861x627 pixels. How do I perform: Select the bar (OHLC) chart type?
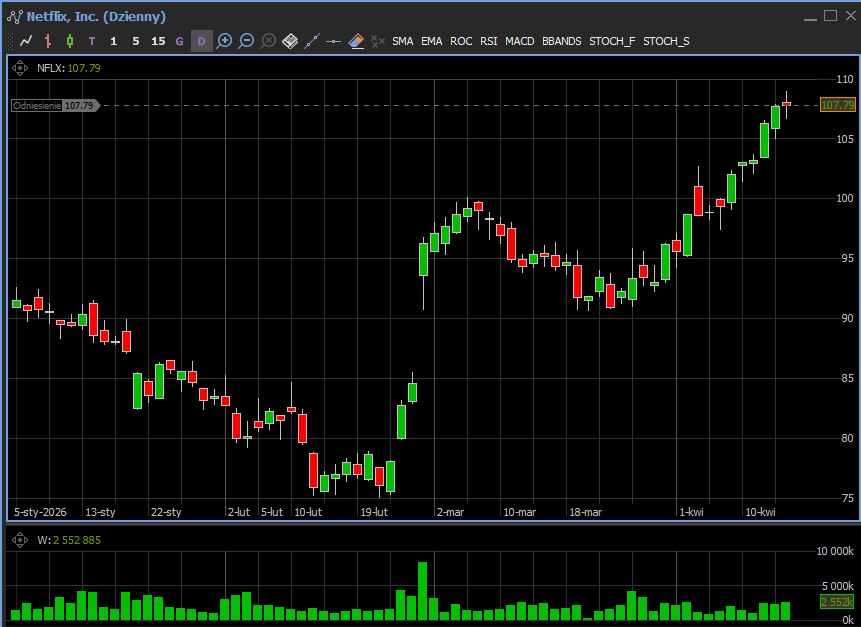[x=48, y=41]
